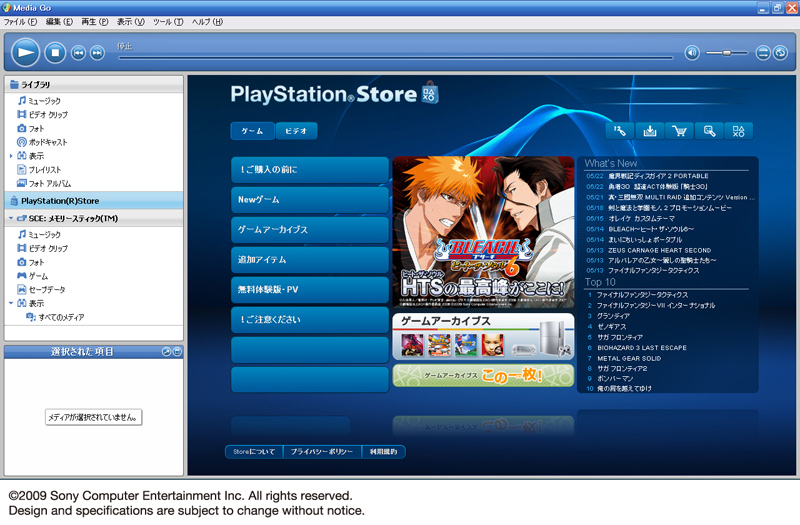
Task: Open the store search icon
Action: [x=709, y=131]
